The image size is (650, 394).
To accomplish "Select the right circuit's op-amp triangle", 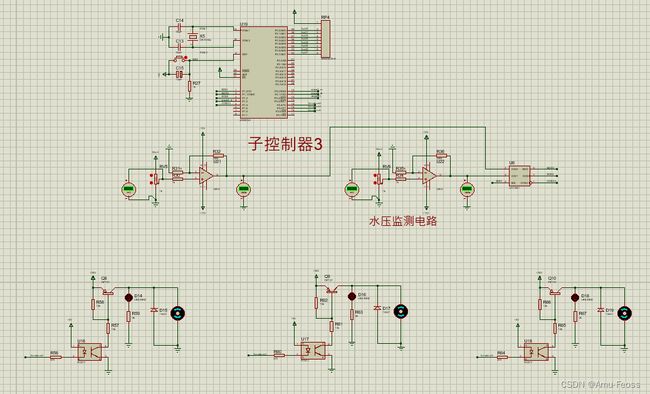I will [429, 176].
